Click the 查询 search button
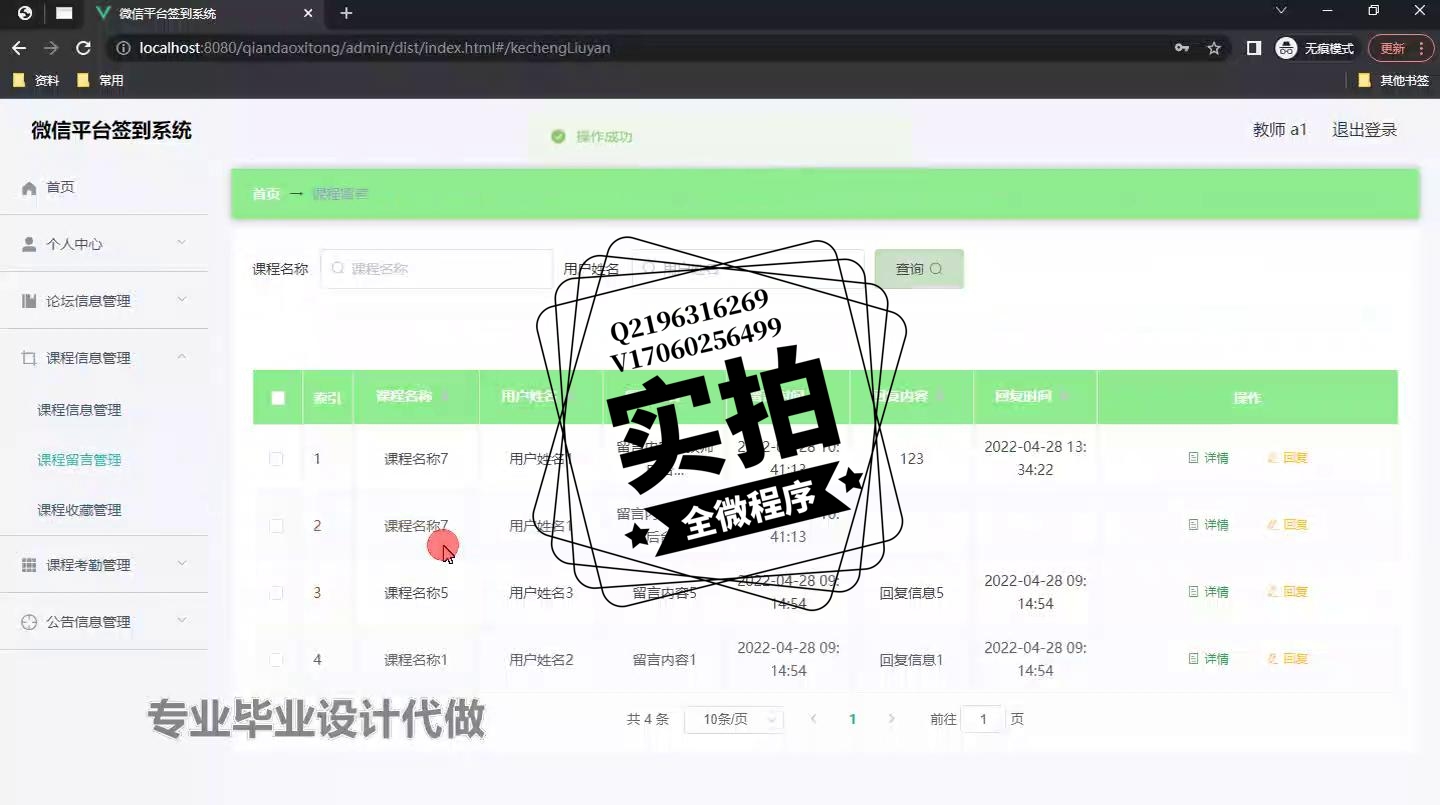Image resolution: width=1440 pixels, height=805 pixels. [x=919, y=269]
